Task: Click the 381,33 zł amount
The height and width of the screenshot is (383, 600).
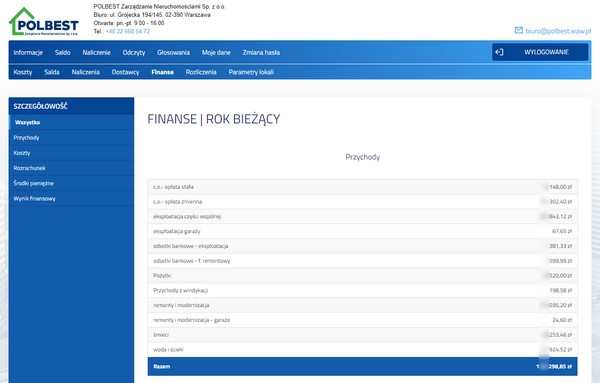Action: coord(561,246)
